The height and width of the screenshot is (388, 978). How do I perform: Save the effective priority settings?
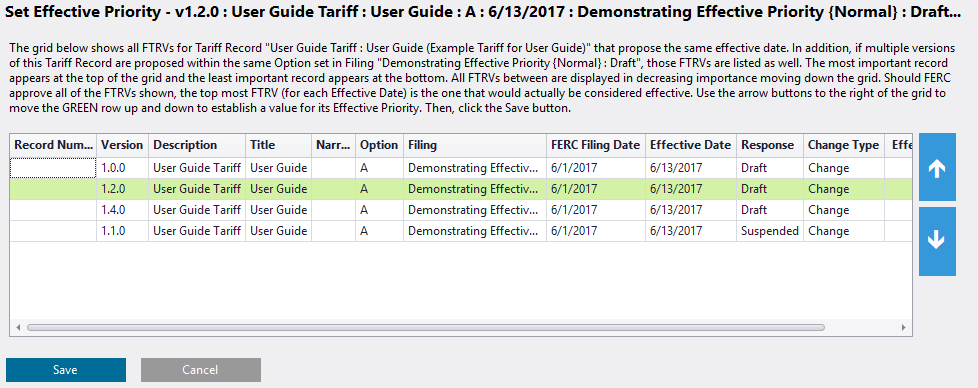click(65, 370)
